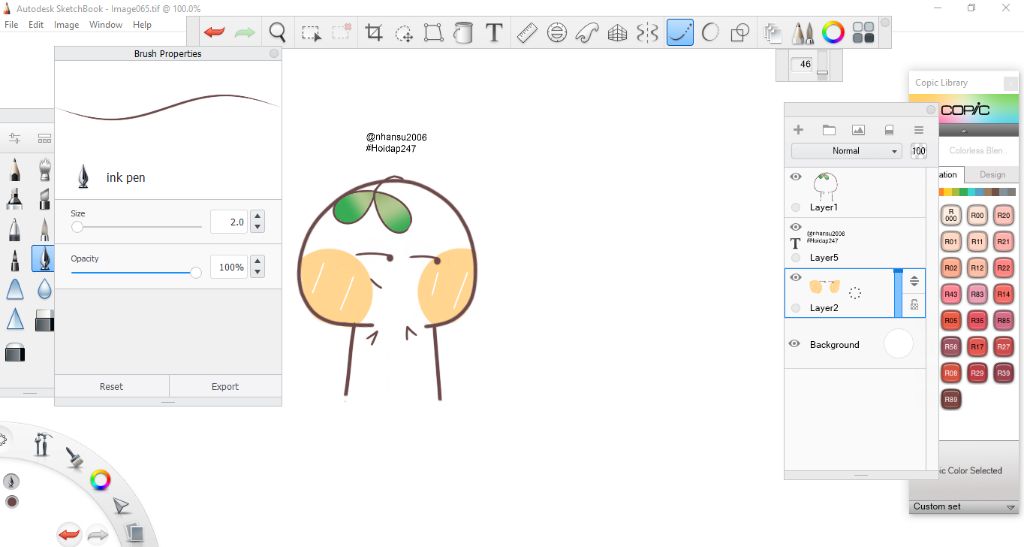Pick the R14 Copic color swatch
Viewport: 1024px width, 547px height.
pyautogui.click(x=1003, y=294)
